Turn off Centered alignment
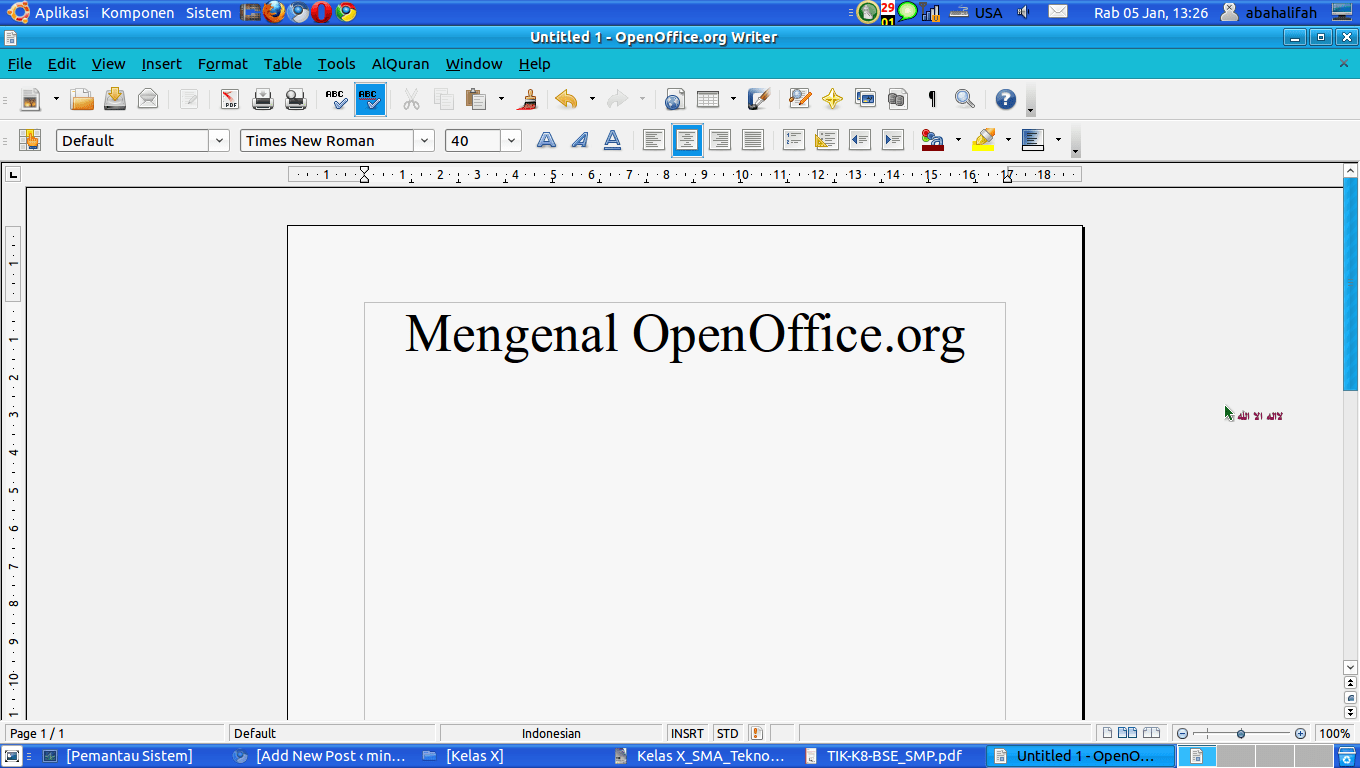Image resolution: width=1360 pixels, height=768 pixels. tap(686, 141)
